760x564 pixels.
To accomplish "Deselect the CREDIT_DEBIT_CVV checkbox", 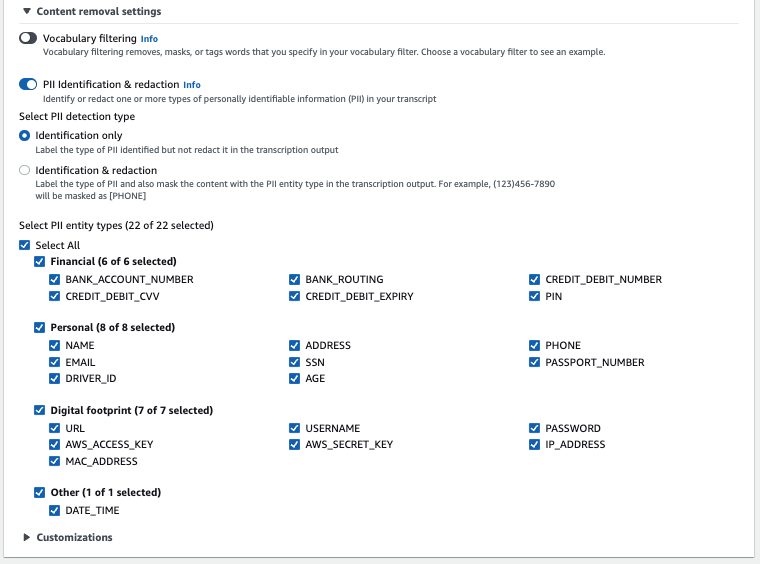I will pyautogui.click(x=55, y=296).
